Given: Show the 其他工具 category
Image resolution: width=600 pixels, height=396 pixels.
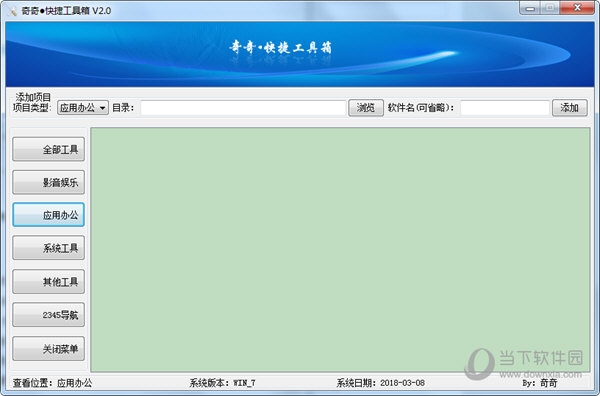Looking at the screenshot, I should (49, 282).
